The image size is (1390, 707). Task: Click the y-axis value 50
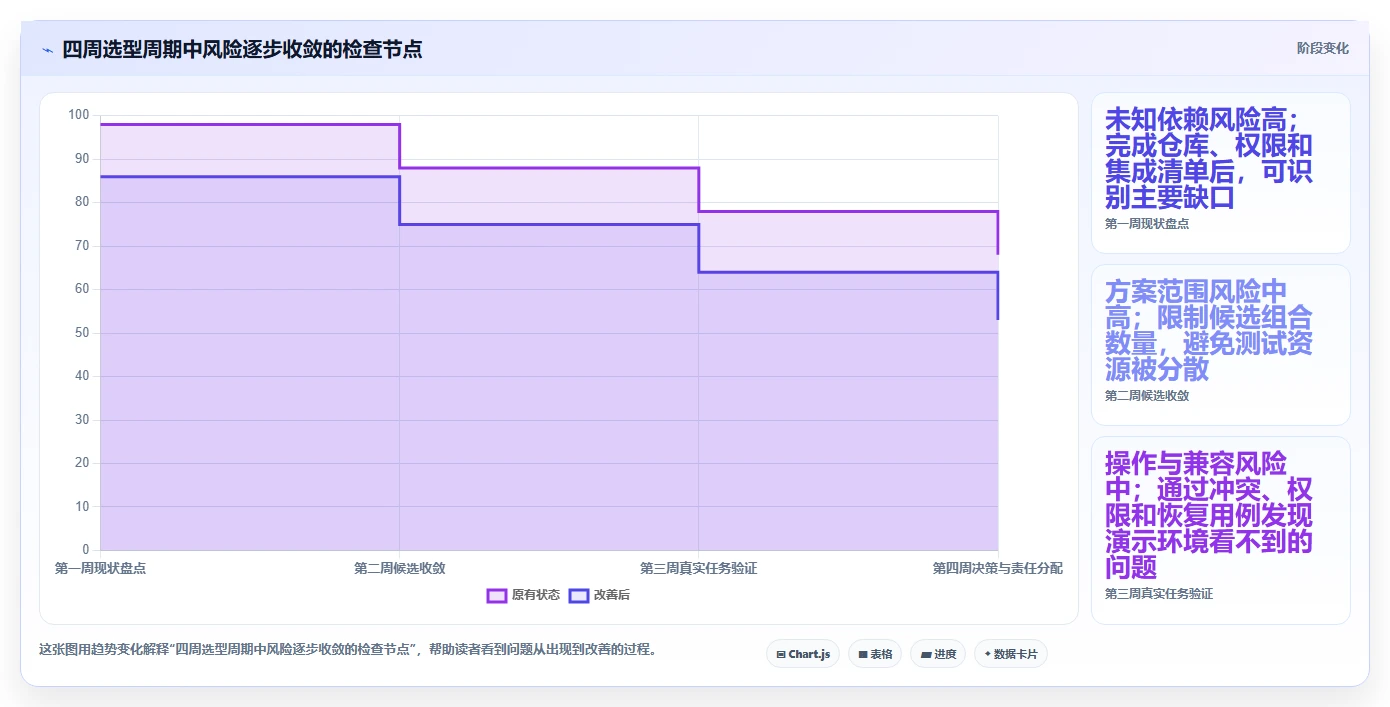click(82, 333)
